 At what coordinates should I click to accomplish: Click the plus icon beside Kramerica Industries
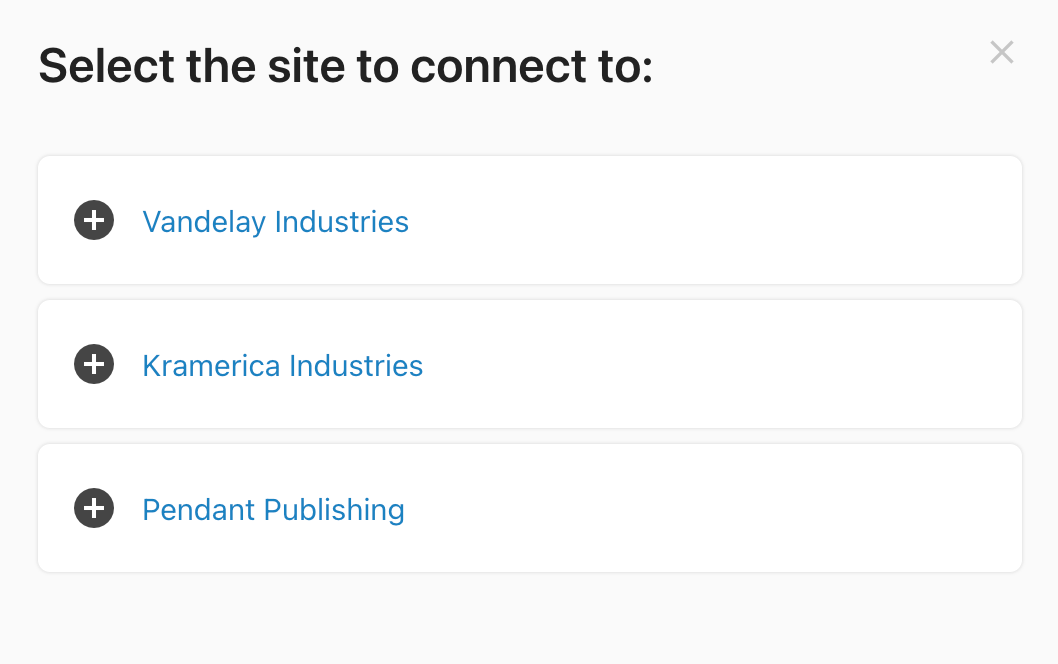pyautogui.click(x=94, y=364)
